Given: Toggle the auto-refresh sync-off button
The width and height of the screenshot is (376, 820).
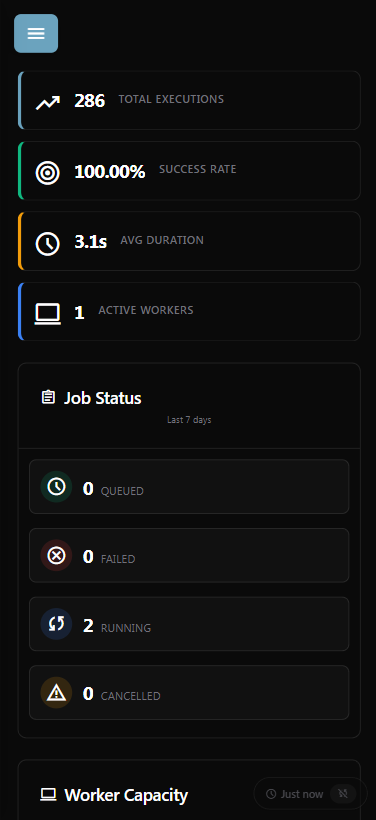Looking at the screenshot, I should (343, 794).
